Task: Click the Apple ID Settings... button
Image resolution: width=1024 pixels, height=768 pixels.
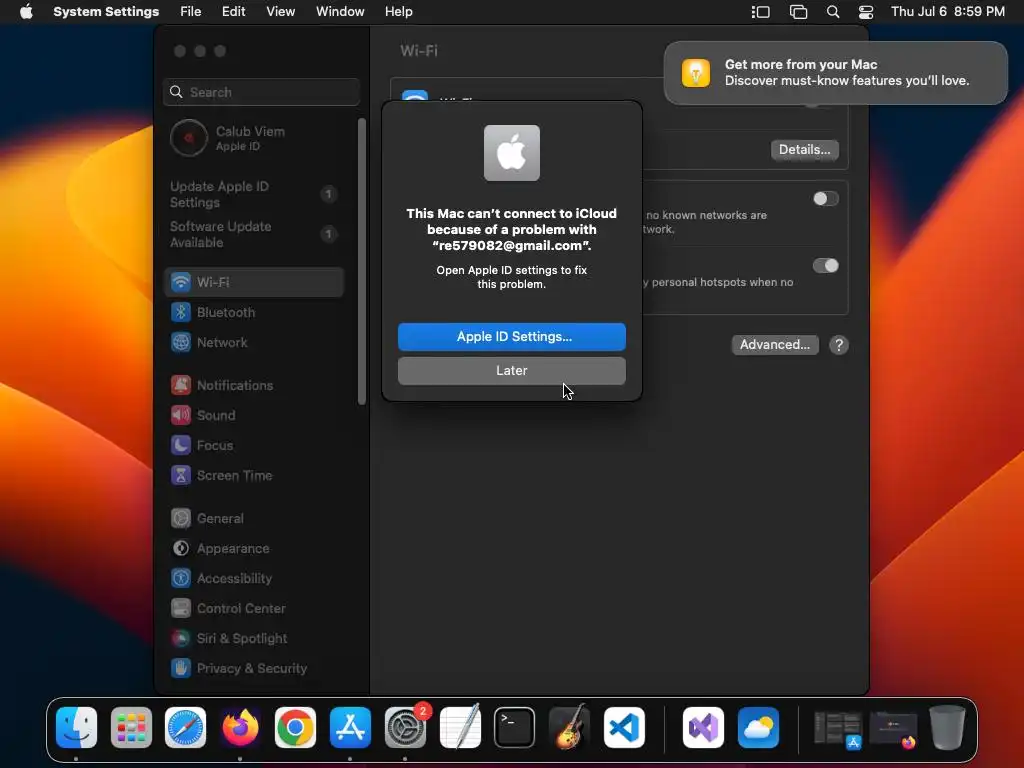Action: pyautogui.click(x=512, y=337)
